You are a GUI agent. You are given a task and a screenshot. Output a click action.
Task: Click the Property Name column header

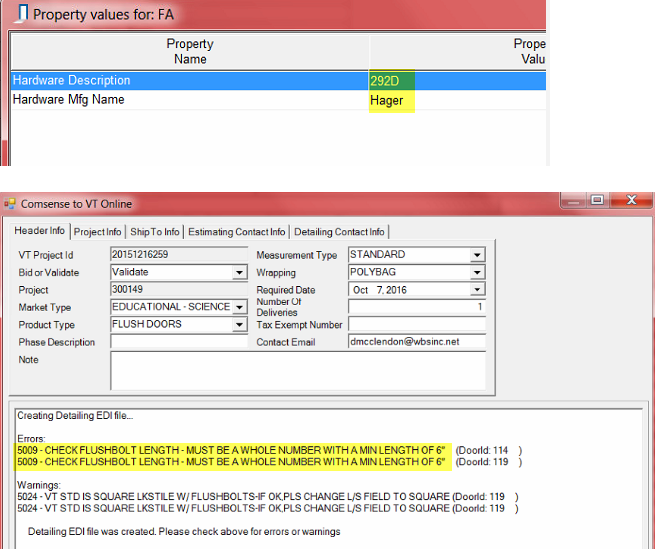click(x=190, y=51)
